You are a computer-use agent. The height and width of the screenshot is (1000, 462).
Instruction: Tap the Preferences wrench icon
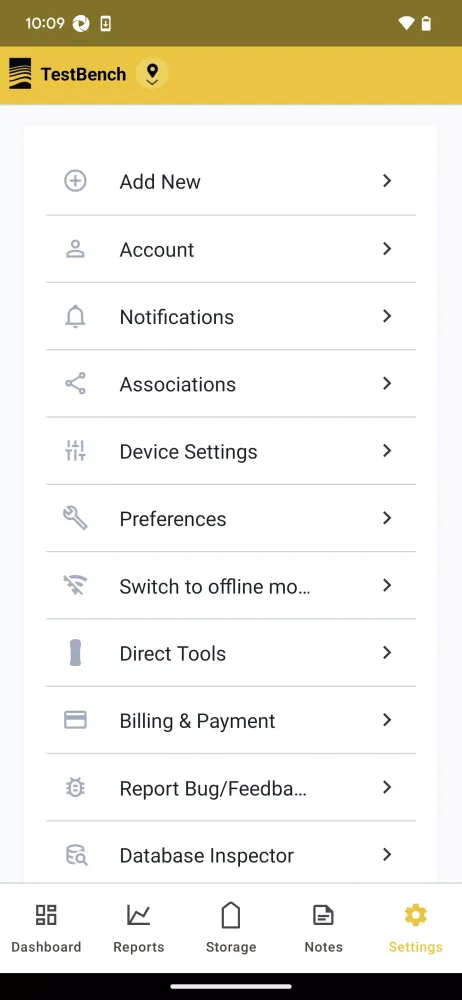pos(75,518)
